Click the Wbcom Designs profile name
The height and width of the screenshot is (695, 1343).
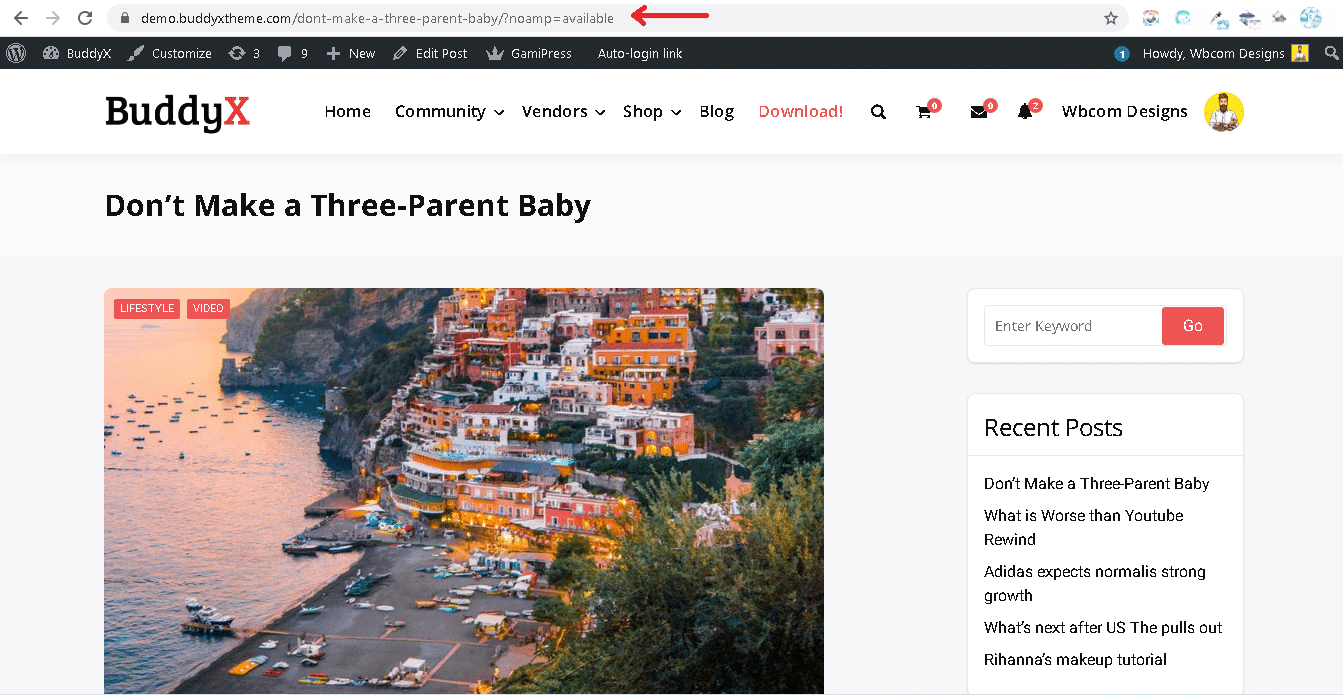tap(1125, 112)
